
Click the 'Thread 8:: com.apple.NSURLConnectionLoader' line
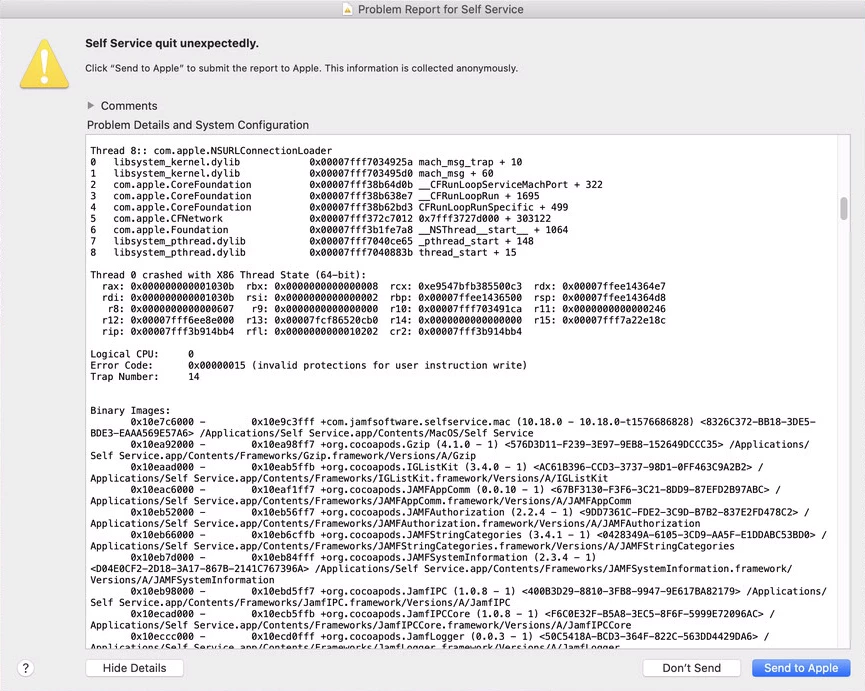pos(211,151)
